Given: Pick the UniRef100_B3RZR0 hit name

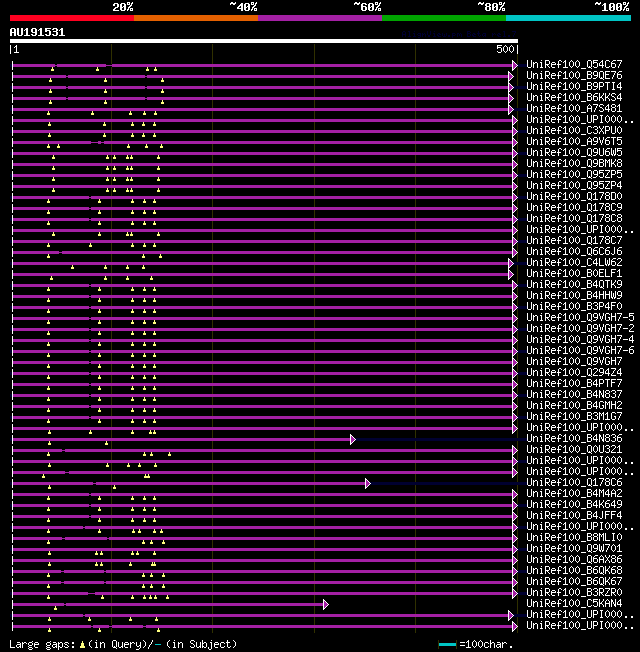Looking at the screenshot, I should pyautogui.click(x=574, y=593).
